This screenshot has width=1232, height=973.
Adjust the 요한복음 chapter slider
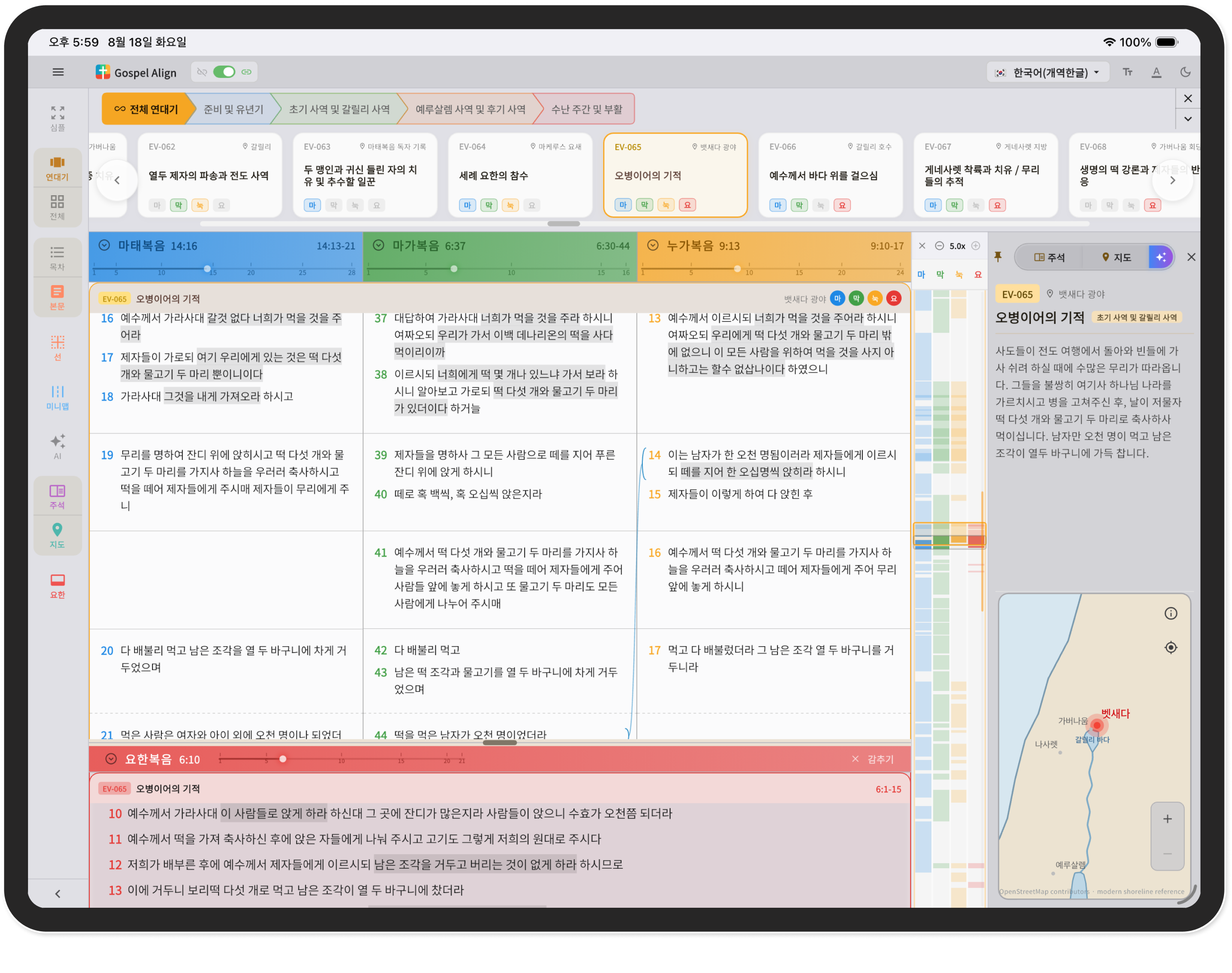click(x=283, y=759)
